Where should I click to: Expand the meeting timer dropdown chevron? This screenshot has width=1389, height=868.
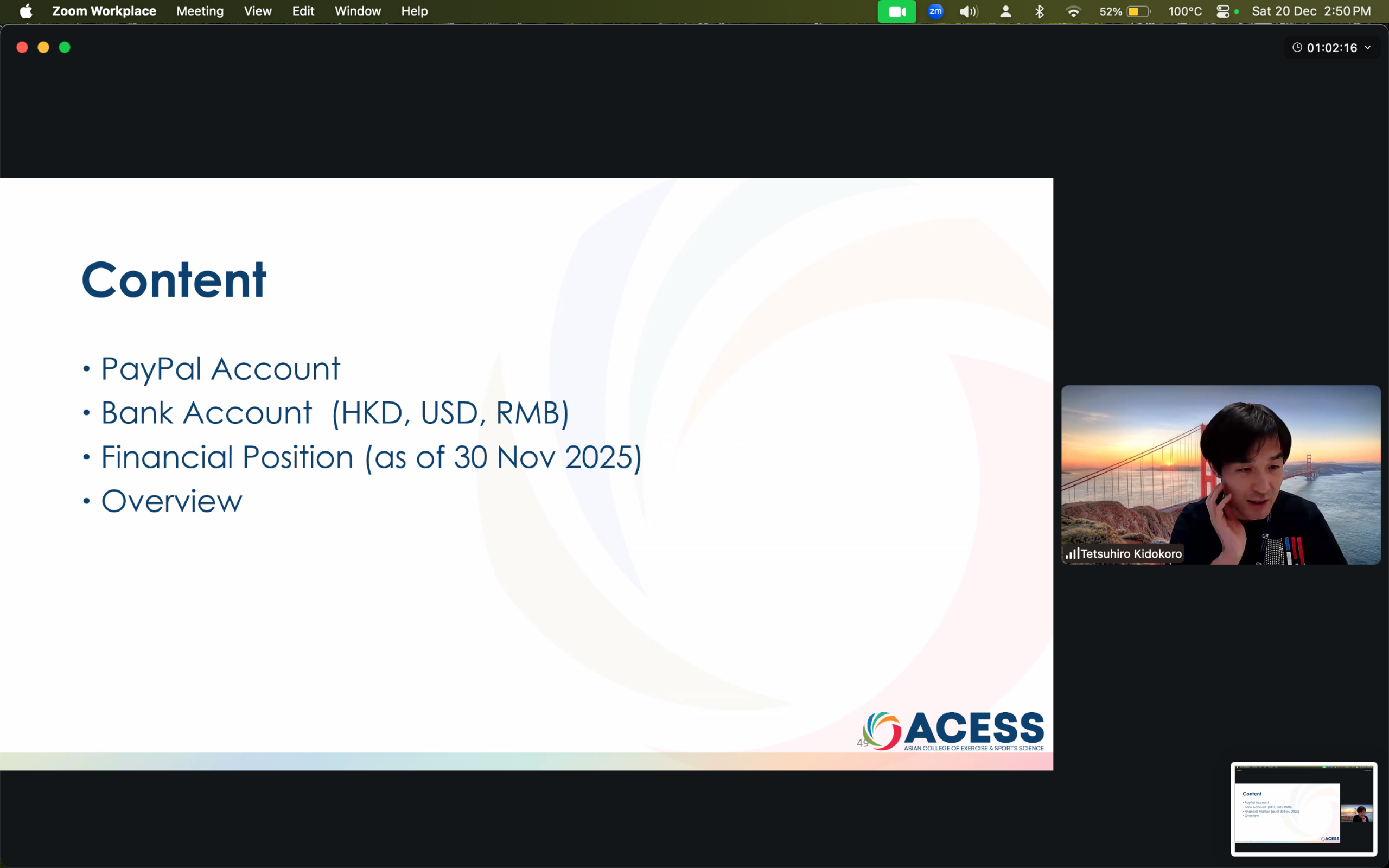[x=1368, y=48]
